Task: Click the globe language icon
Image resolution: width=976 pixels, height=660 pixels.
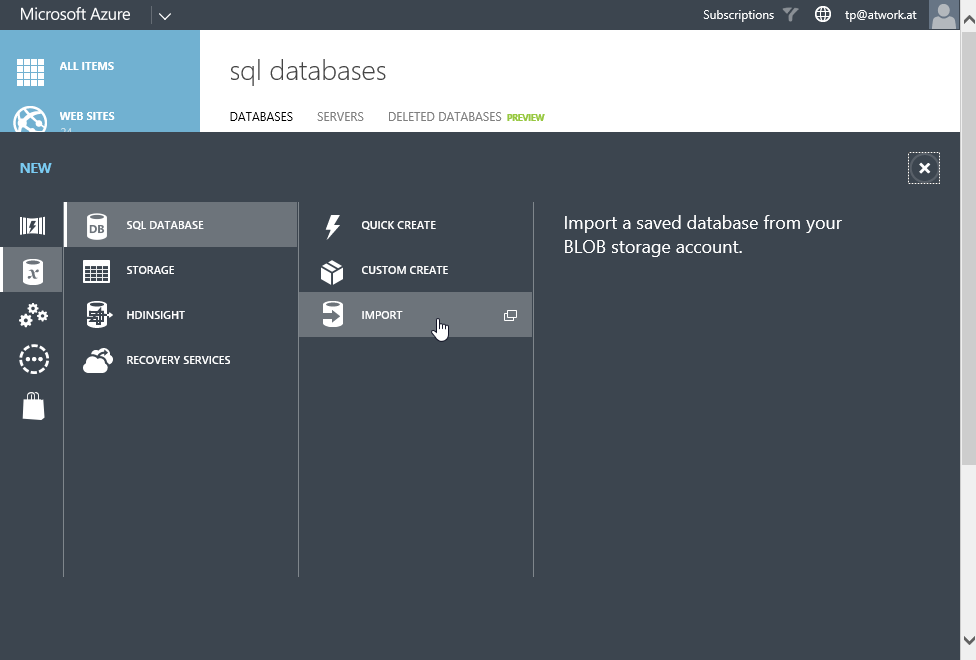Action: 823,15
